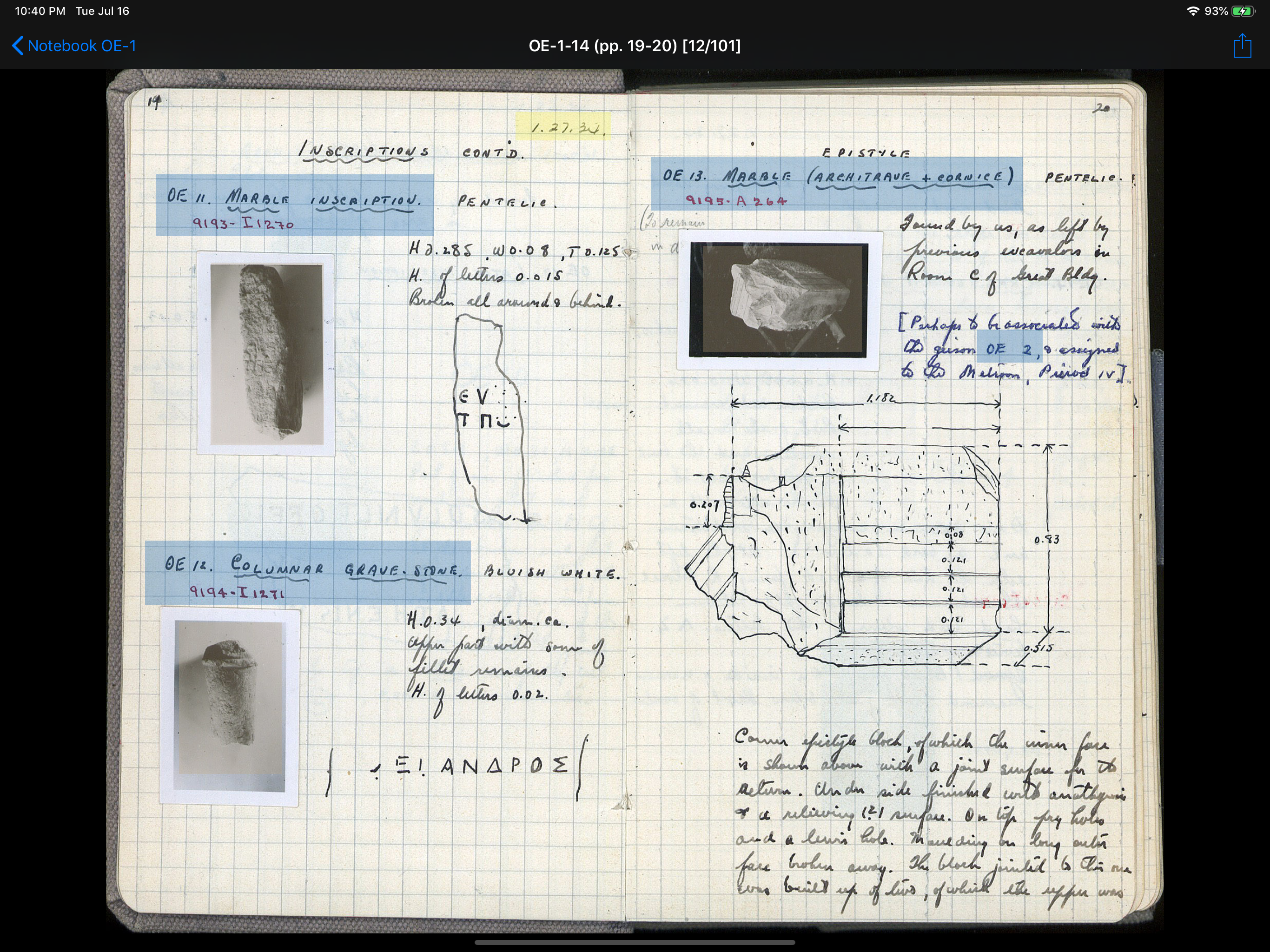Tap the highlighted OE 12 Columnar Grave-stone heading
This screenshot has width=1270, height=952.
click(x=308, y=573)
